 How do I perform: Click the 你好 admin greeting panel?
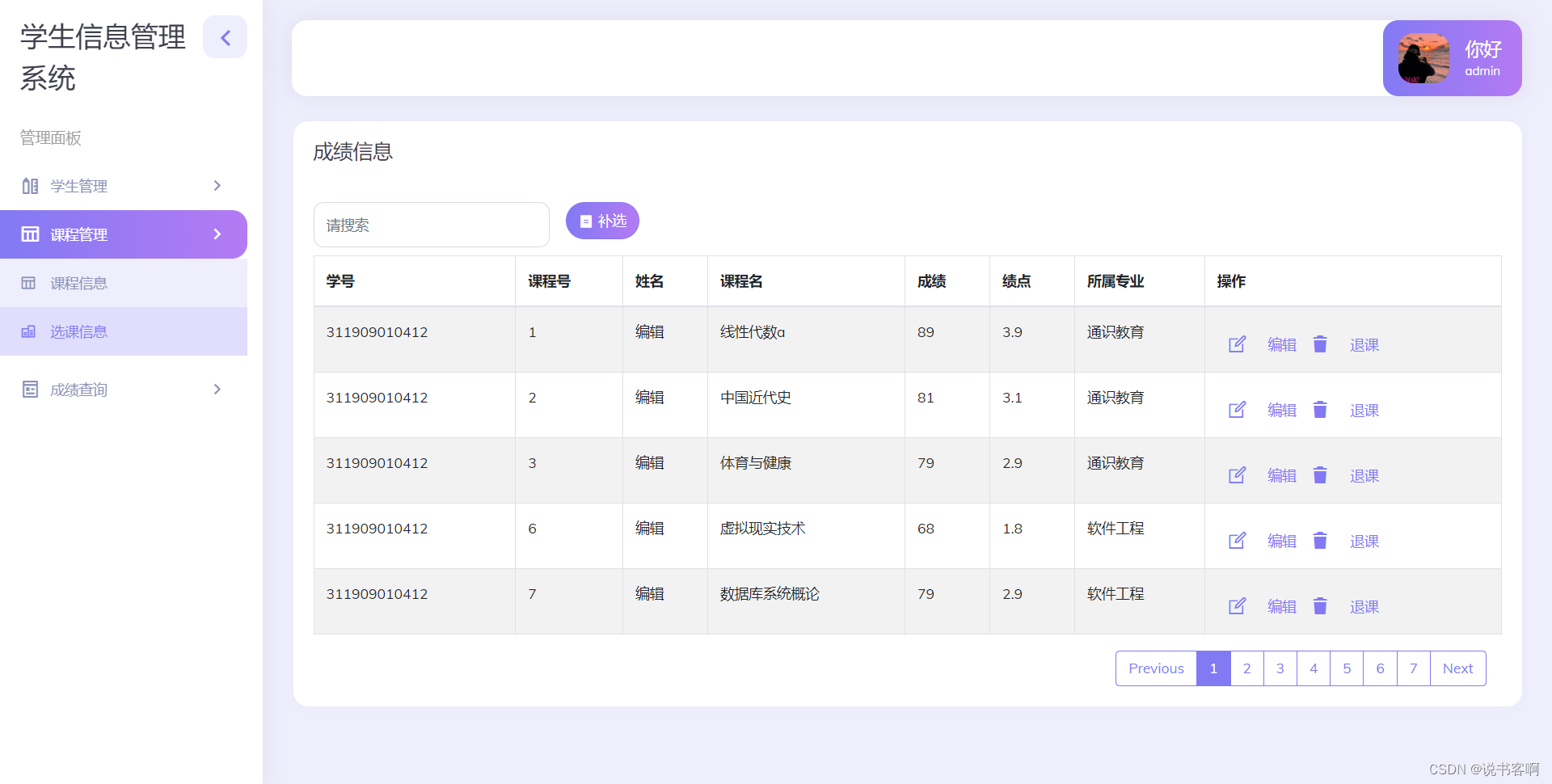coord(1453,58)
